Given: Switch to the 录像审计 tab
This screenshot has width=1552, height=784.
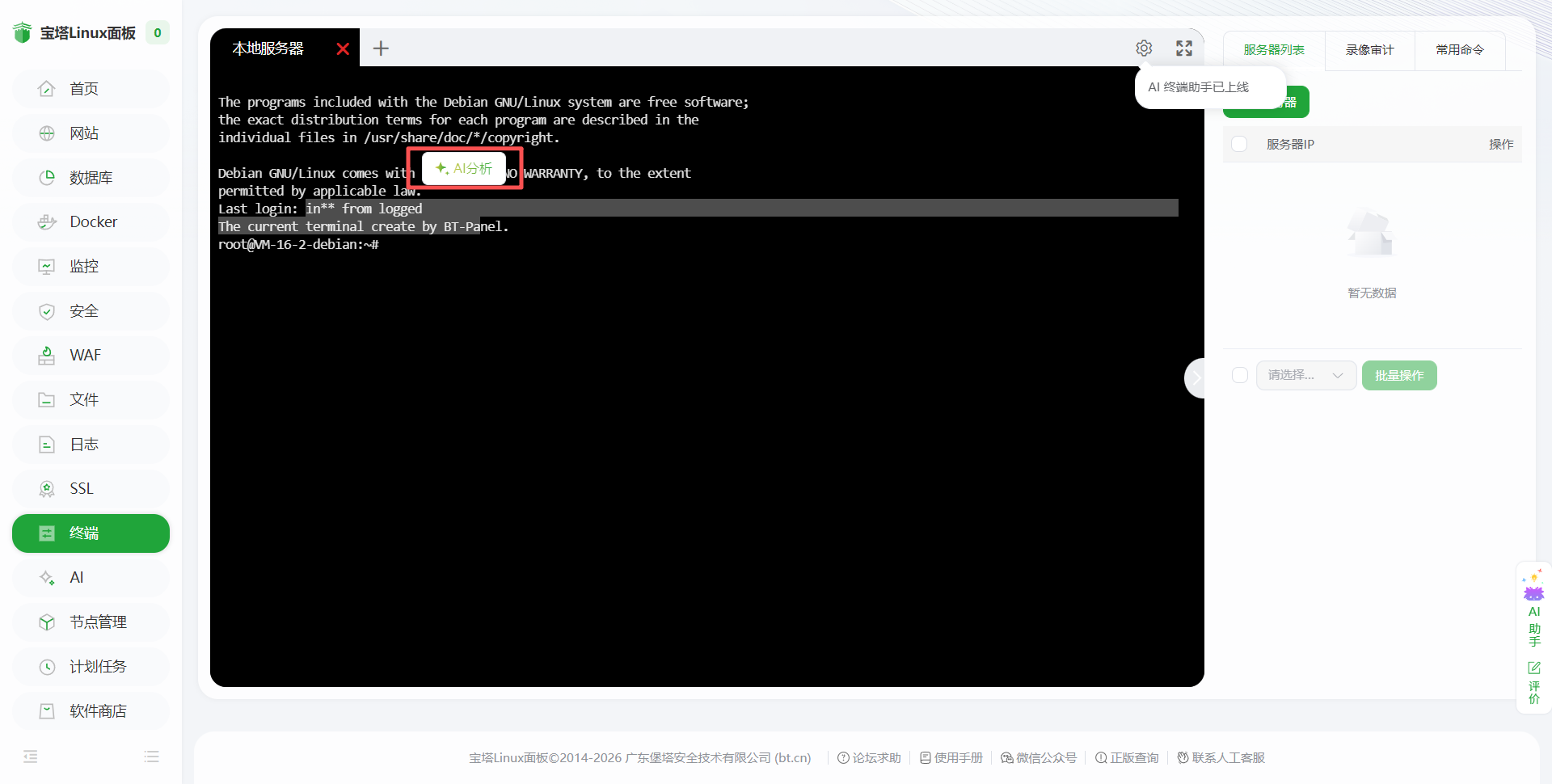Looking at the screenshot, I should tap(1370, 50).
